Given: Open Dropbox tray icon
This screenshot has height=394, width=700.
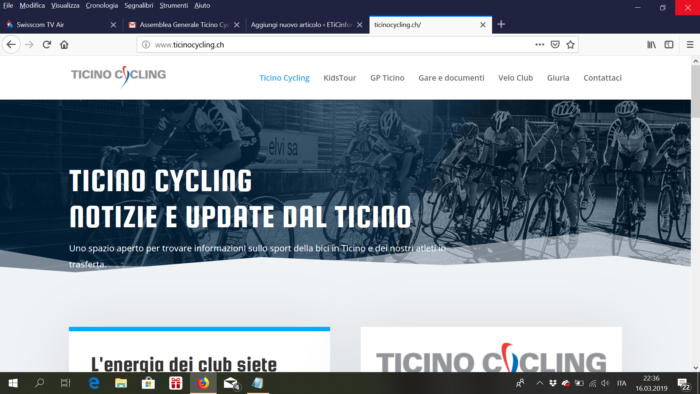Looking at the screenshot, I should point(553,383).
